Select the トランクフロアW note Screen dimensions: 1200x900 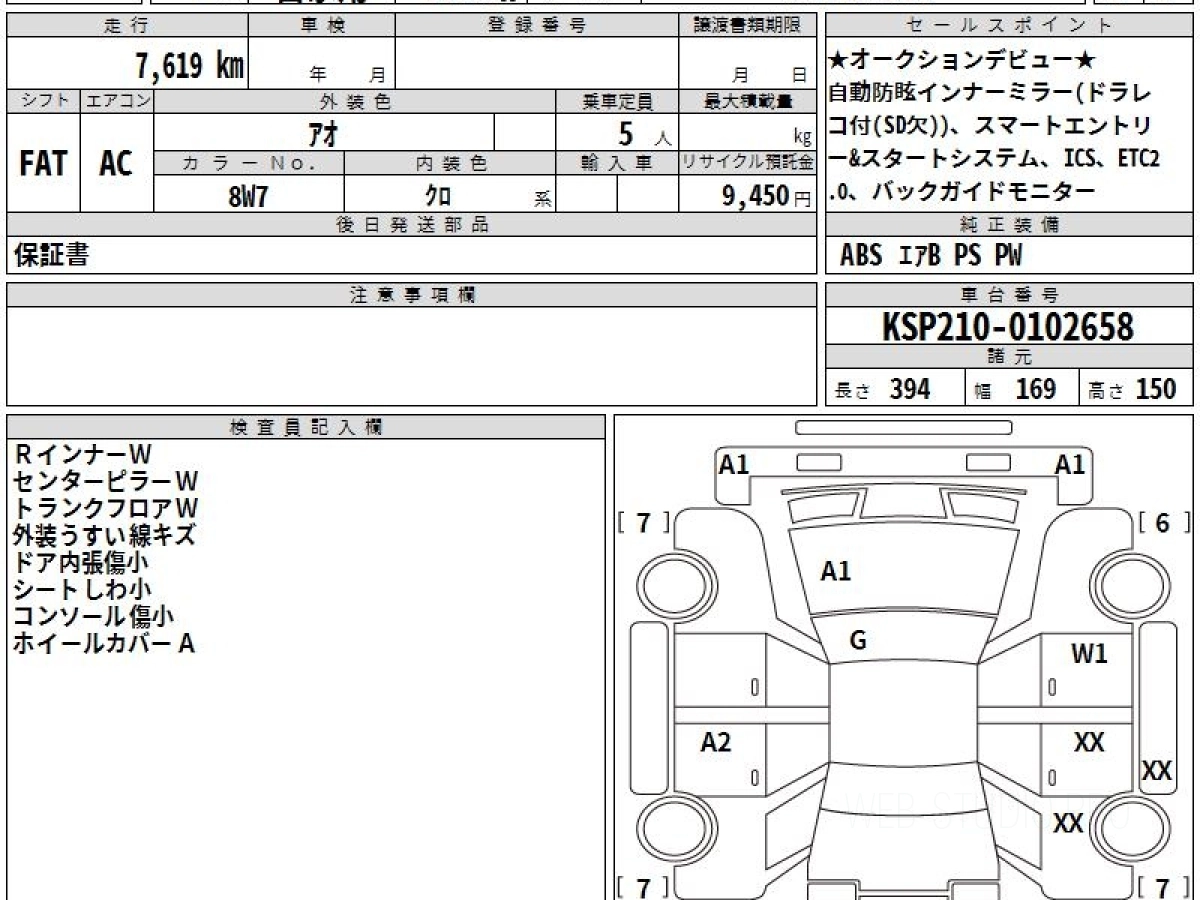pos(106,509)
